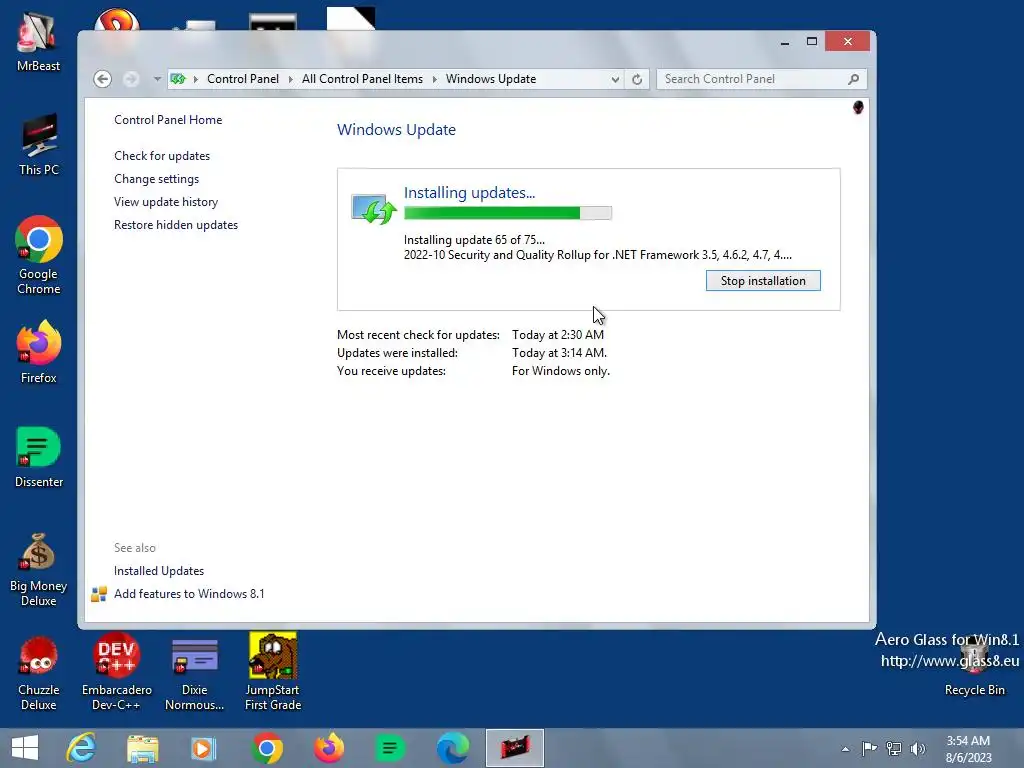This screenshot has width=1024, height=768.
Task: Open View update history link
Action: coord(166,202)
